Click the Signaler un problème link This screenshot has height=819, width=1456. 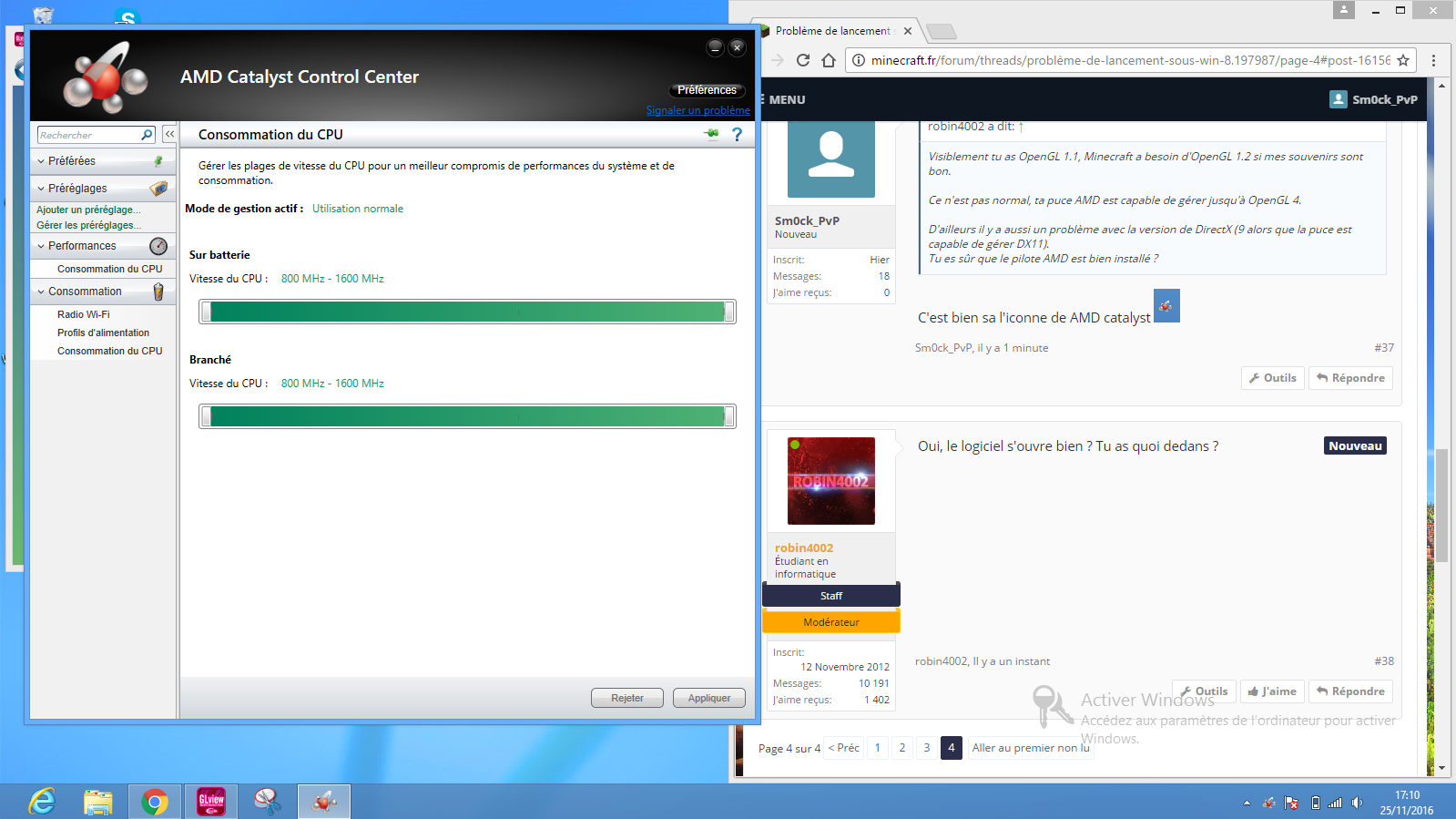tap(698, 110)
